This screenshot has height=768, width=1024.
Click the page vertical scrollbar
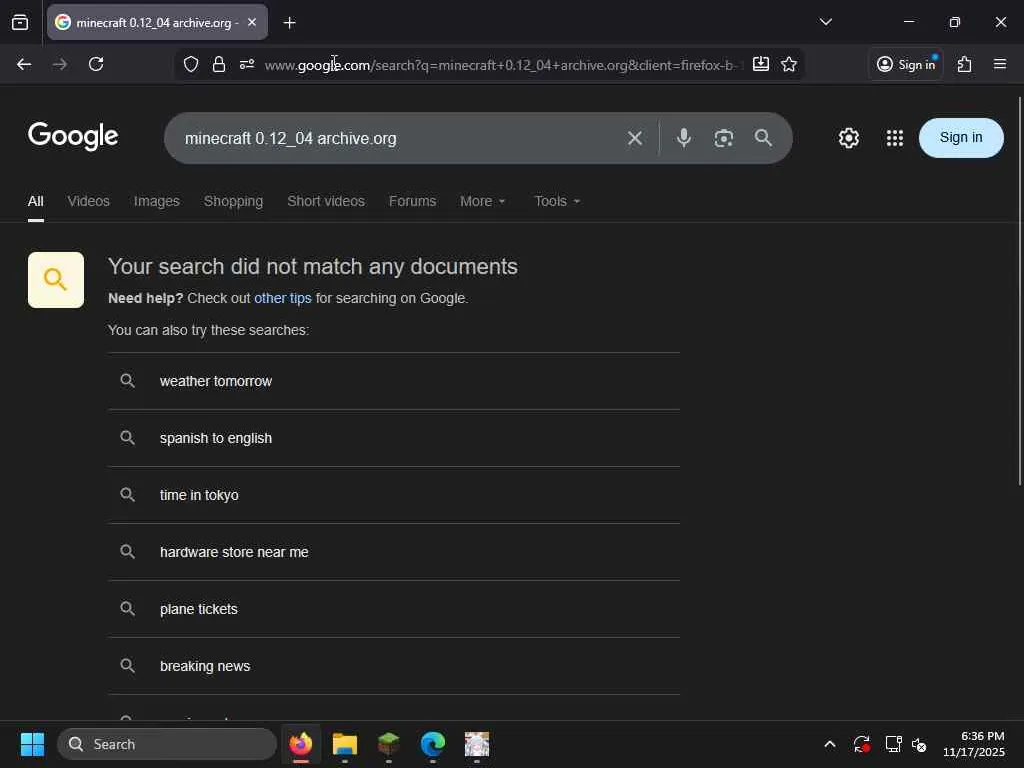coord(1019,291)
